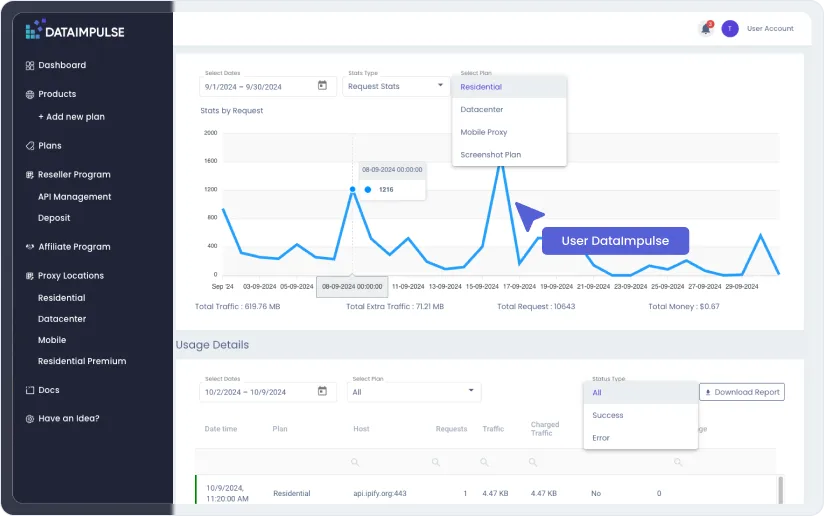Open Residential proxy locations in sidebar

click(x=61, y=297)
